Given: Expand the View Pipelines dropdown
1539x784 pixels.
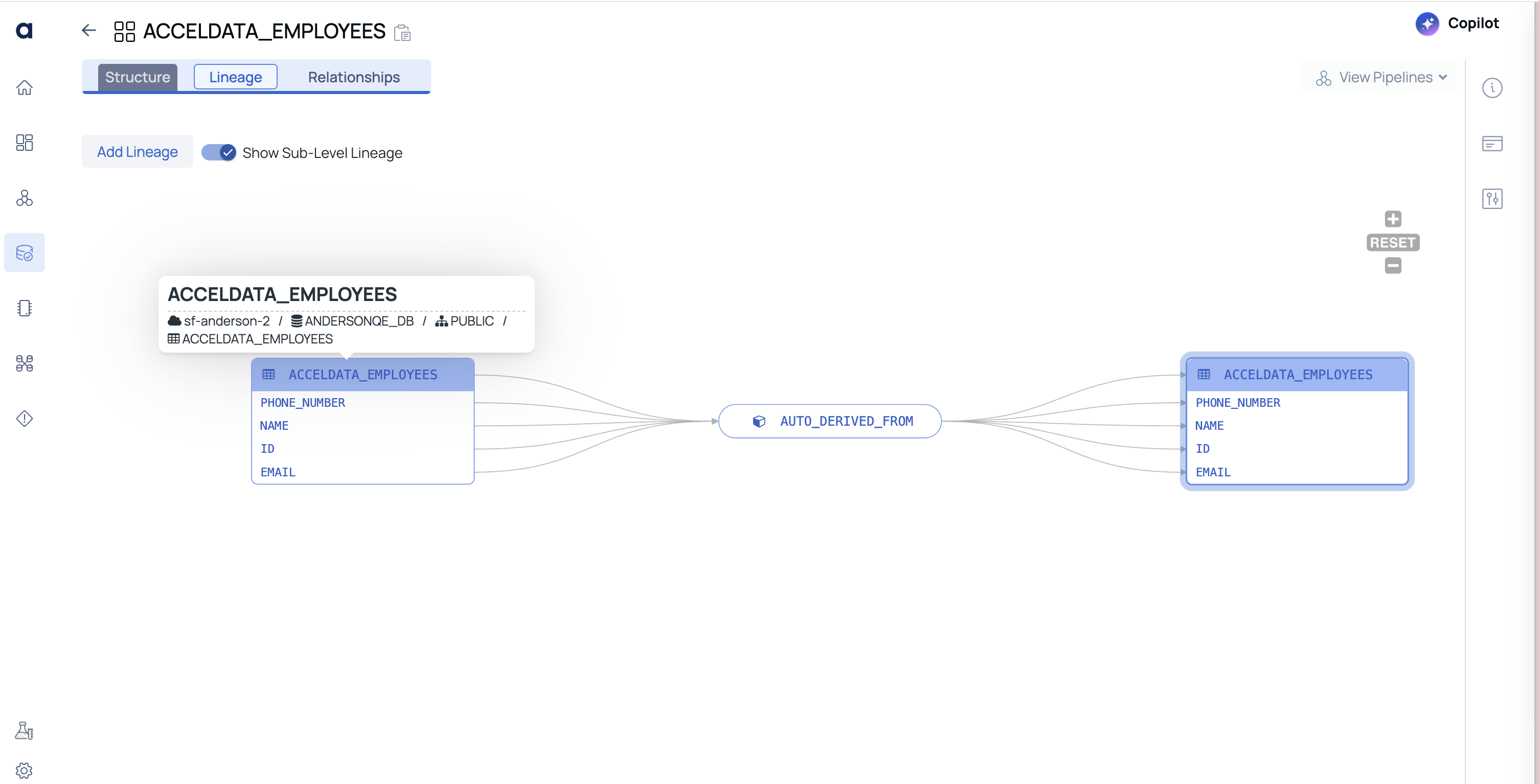Looking at the screenshot, I should (1382, 78).
